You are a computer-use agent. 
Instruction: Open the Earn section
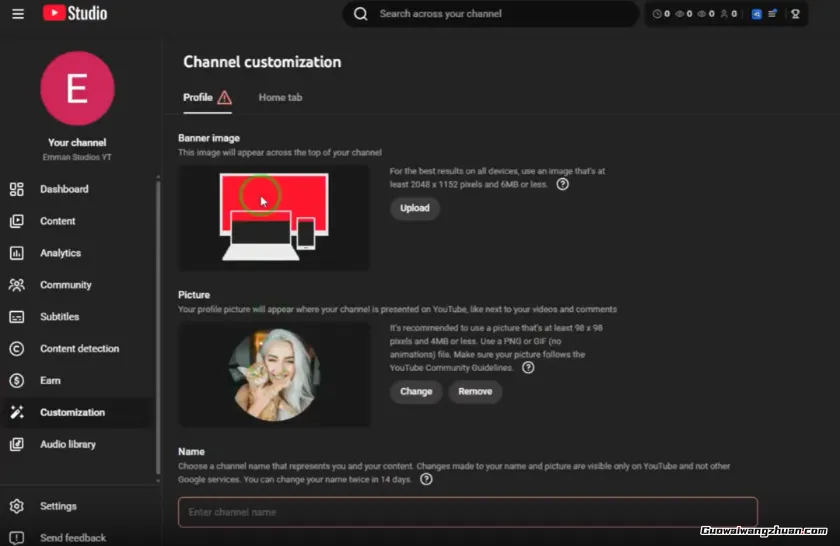click(50, 381)
